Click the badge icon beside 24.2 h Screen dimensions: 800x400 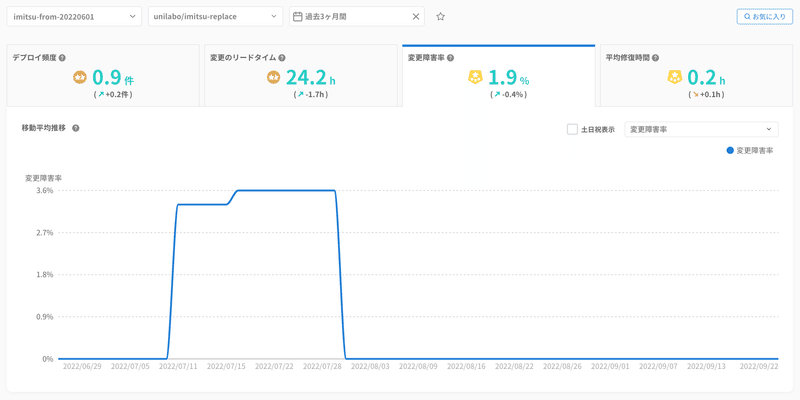tap(274, 78)
